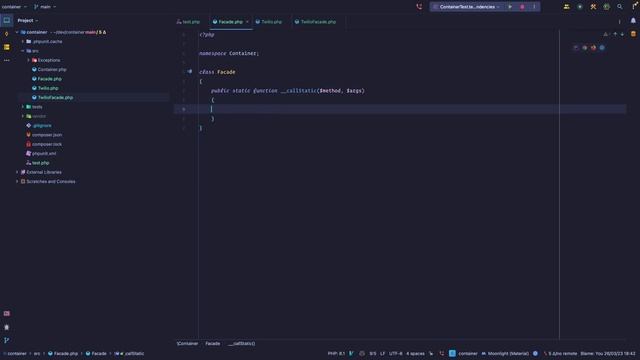Open the main branch dropdown

click(x=45, y=7)
